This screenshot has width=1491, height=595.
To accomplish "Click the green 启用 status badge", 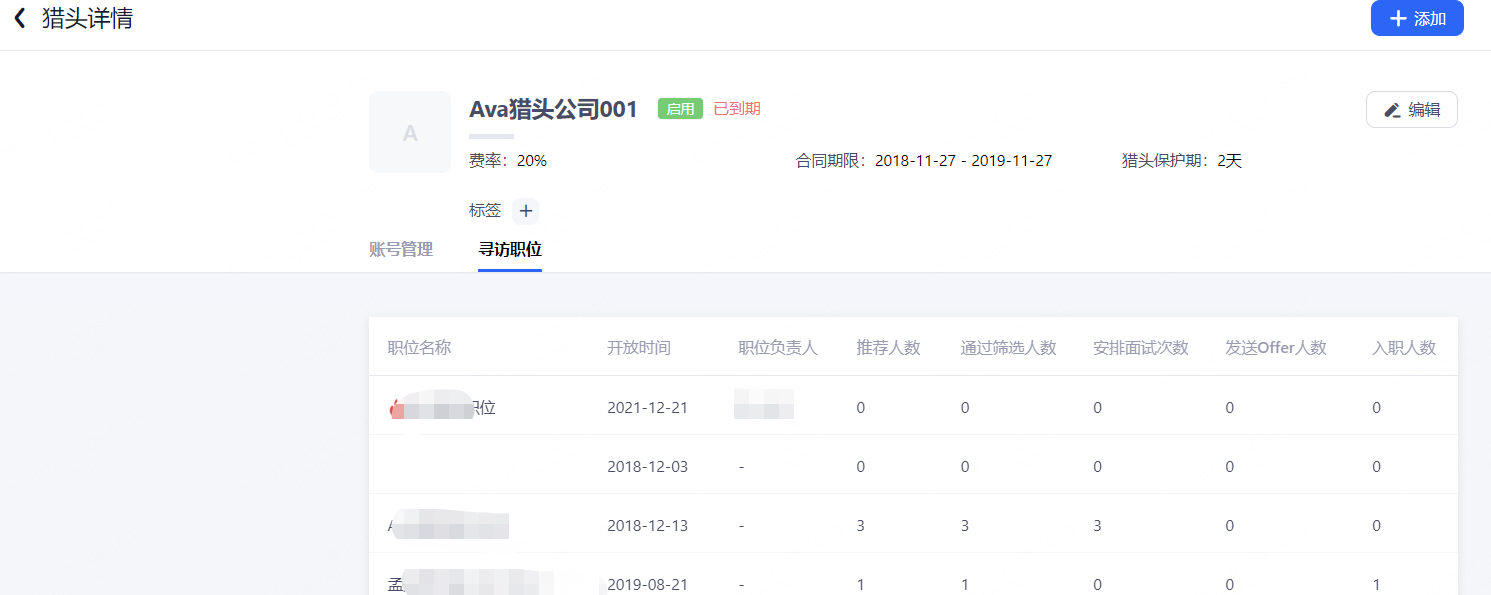I will 680,109.
